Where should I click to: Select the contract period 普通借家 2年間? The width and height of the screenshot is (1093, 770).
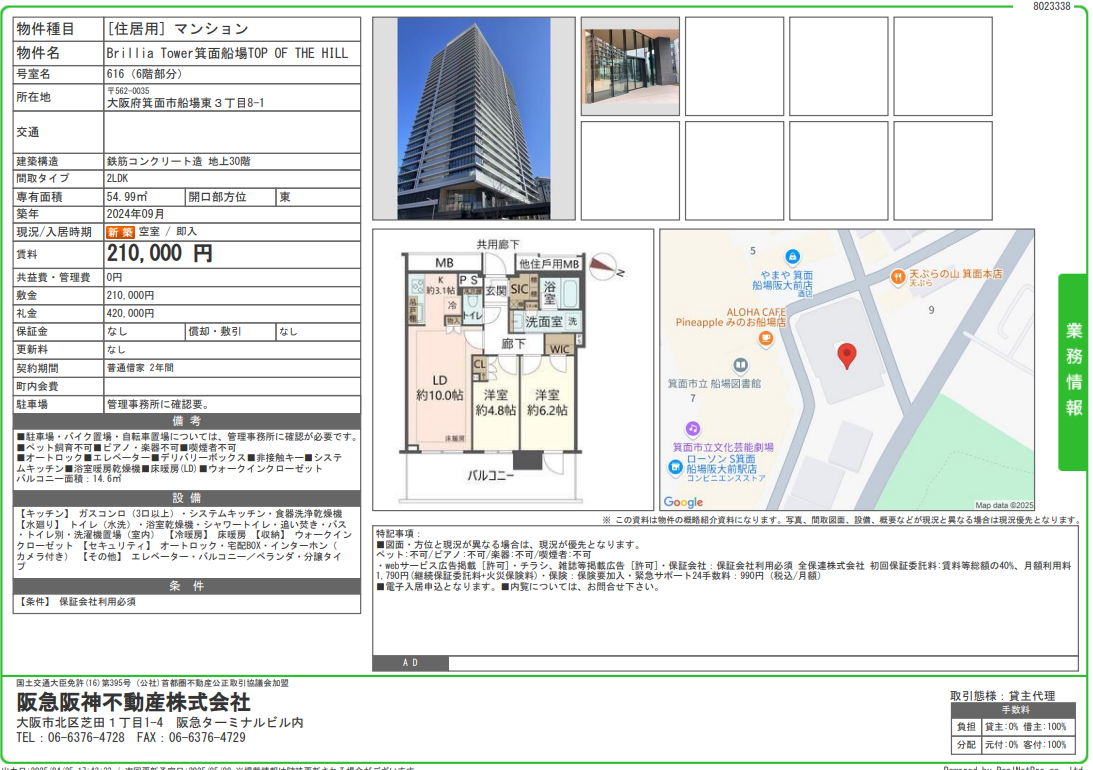click(140, 368)
